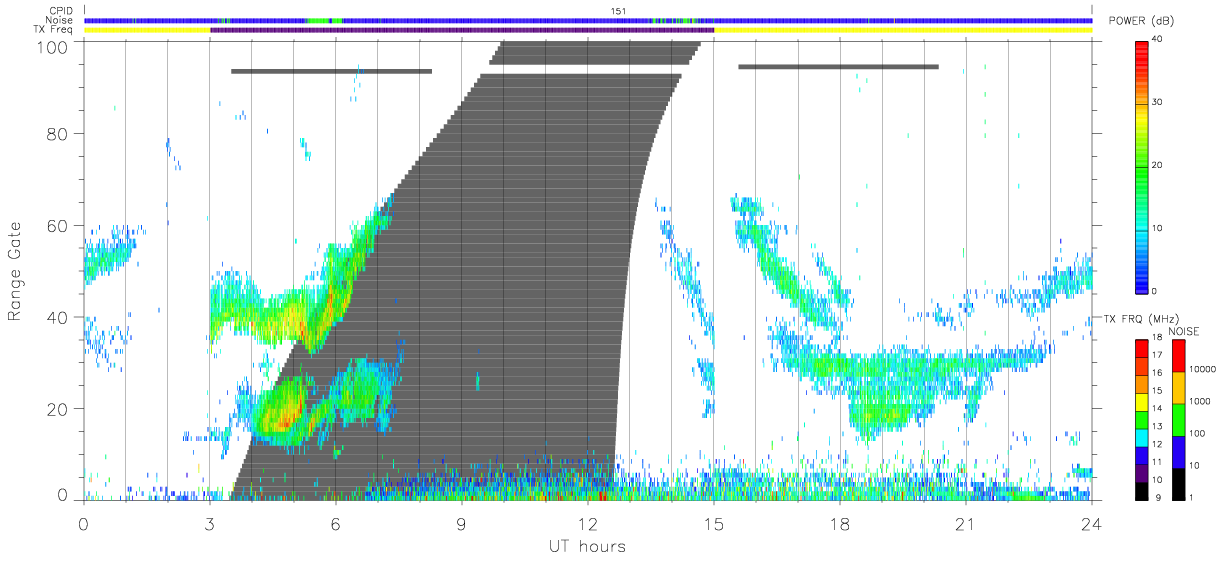Click the '60' tick on Range Gate axis
Viewport: 1228px width, 567px height.
(x=57, y=226)
